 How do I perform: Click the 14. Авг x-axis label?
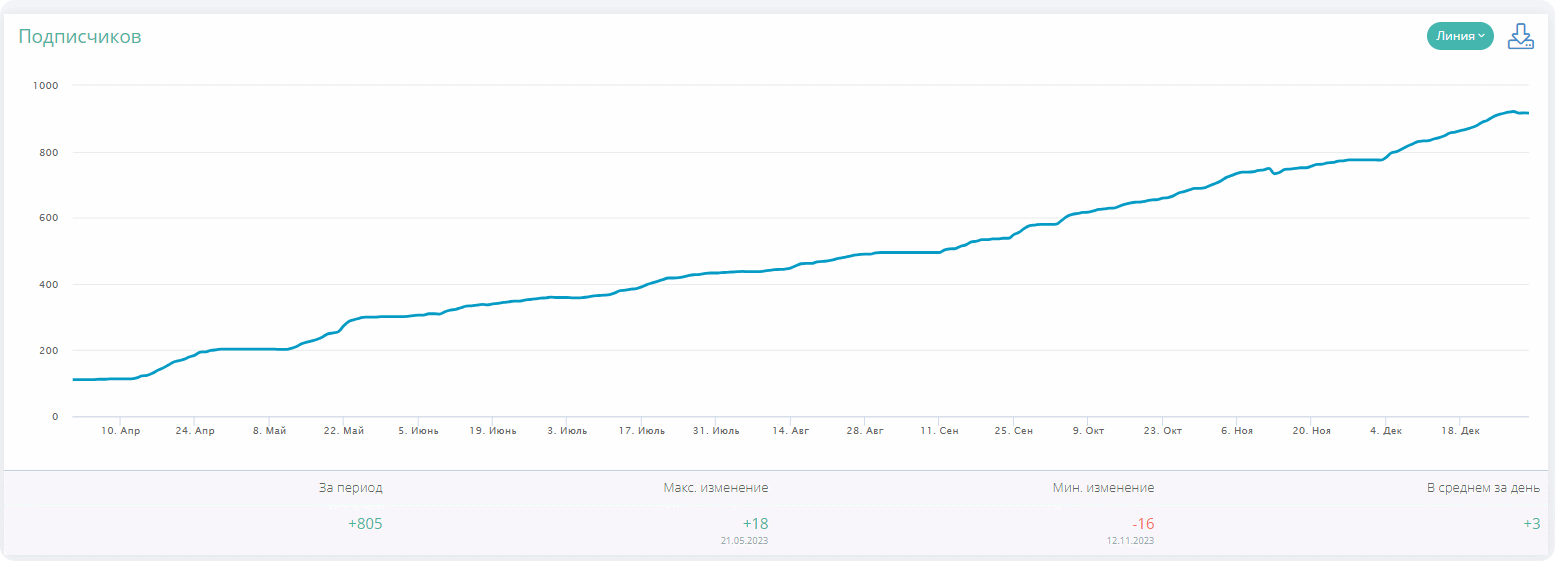click(790, 431)
